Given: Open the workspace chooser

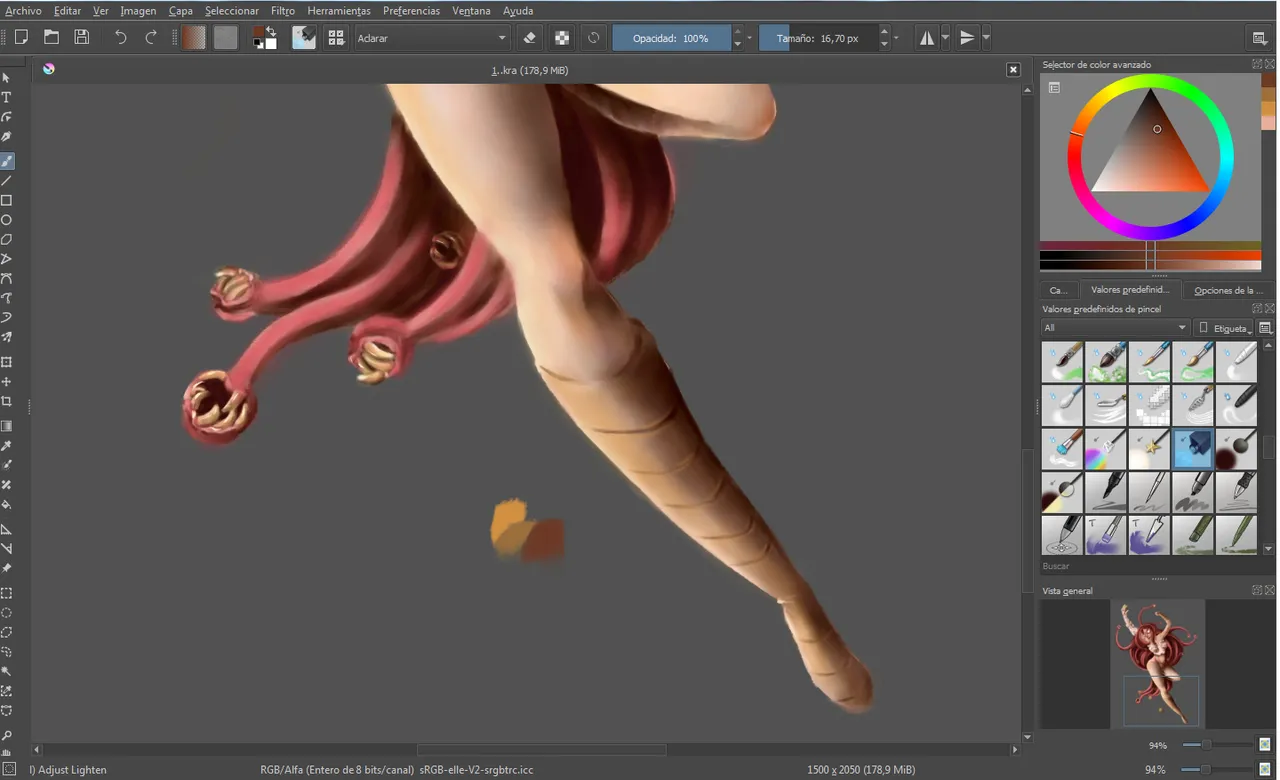Looking at the screenshot, I should [x=1260, y=38].
